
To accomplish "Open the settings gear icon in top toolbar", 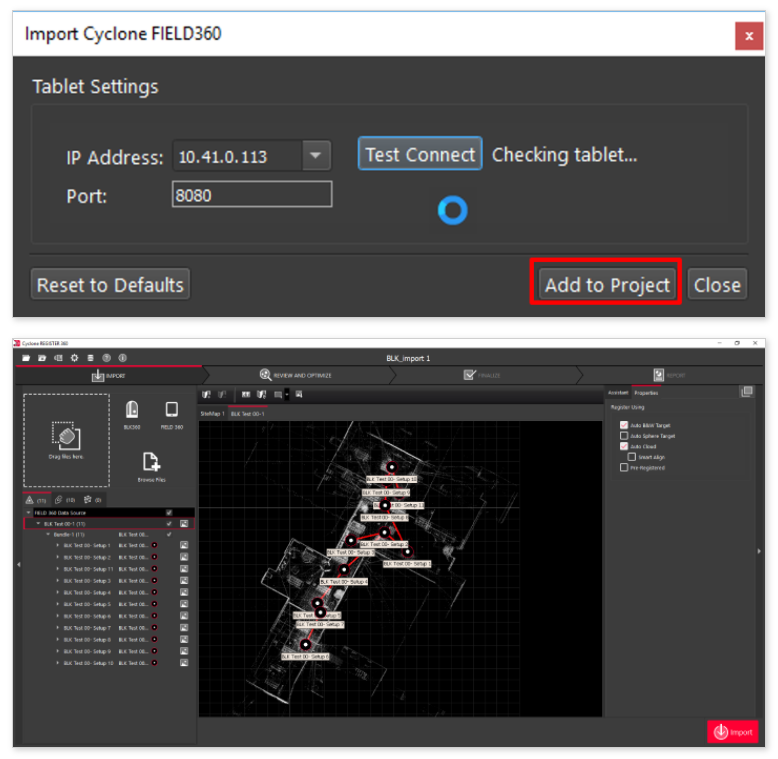I will pyautogui.click(x=74, y=357).
